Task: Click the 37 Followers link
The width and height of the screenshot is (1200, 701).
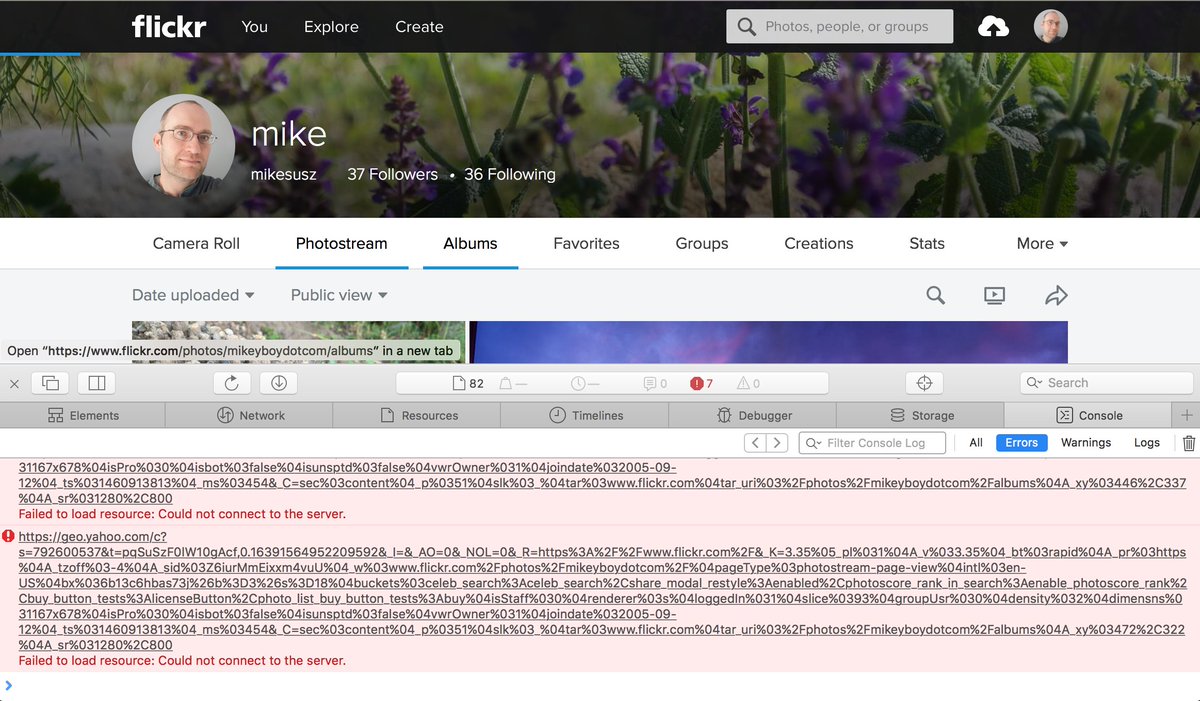Action: tap(392, 174)
